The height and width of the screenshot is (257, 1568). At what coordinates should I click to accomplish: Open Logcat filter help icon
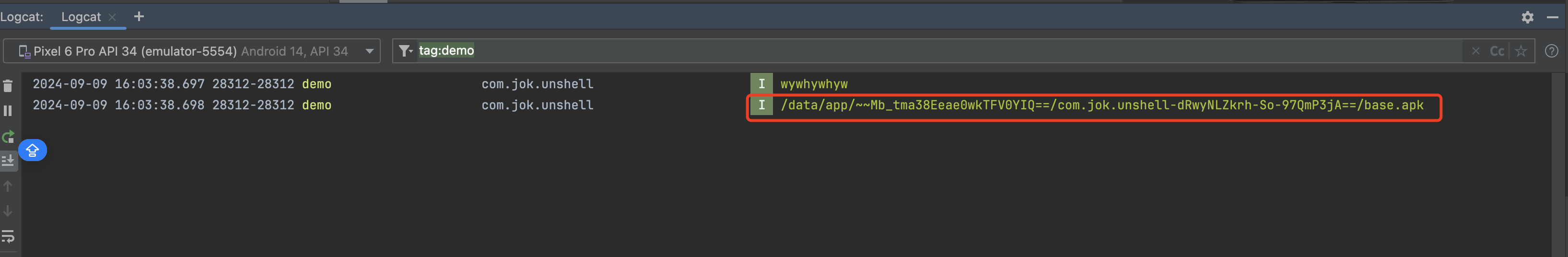1552,51
